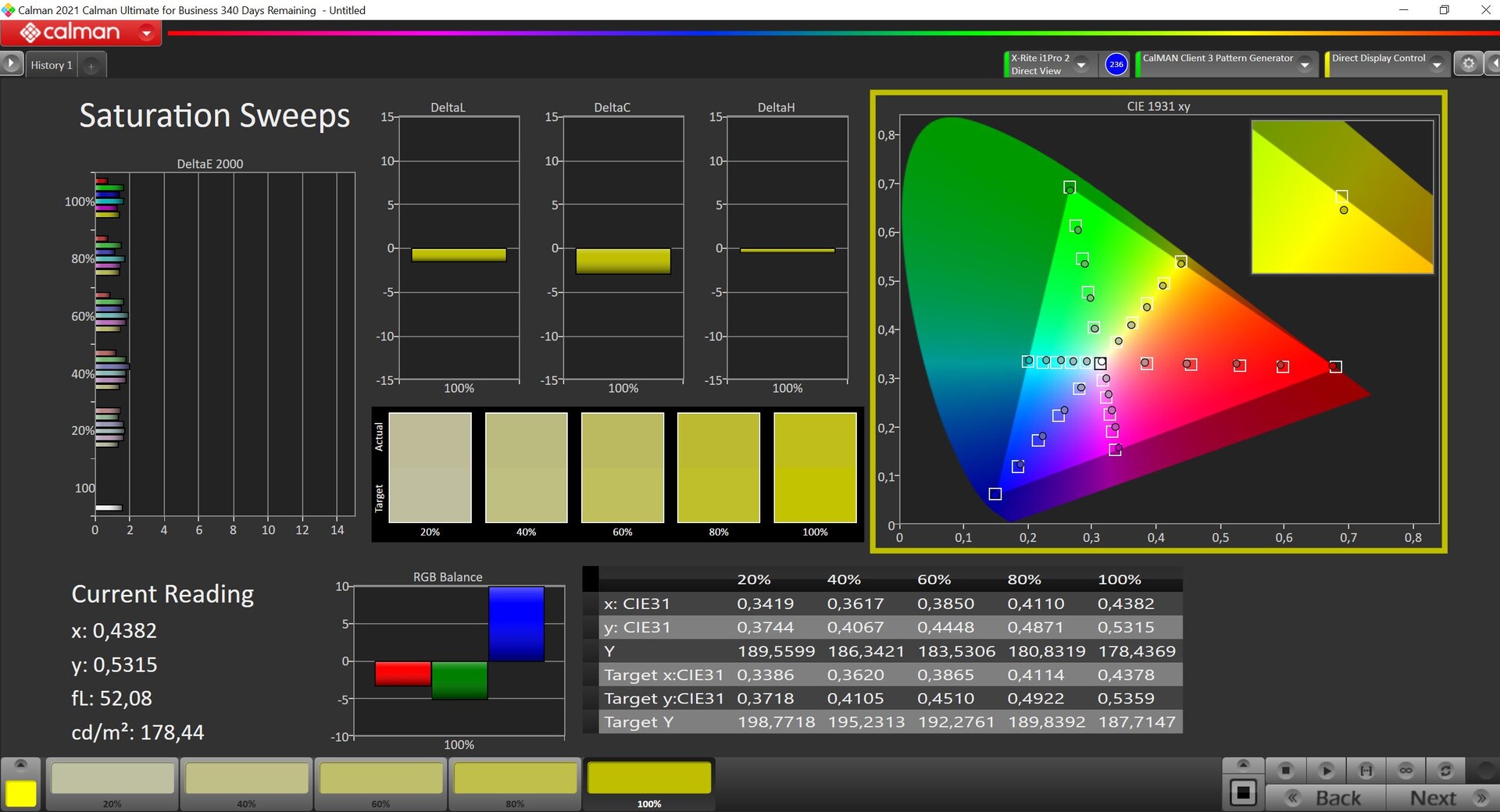This screenshot has width=1500, height=812.
Task: Add a new history tab with plus
Action: (91, 66)
